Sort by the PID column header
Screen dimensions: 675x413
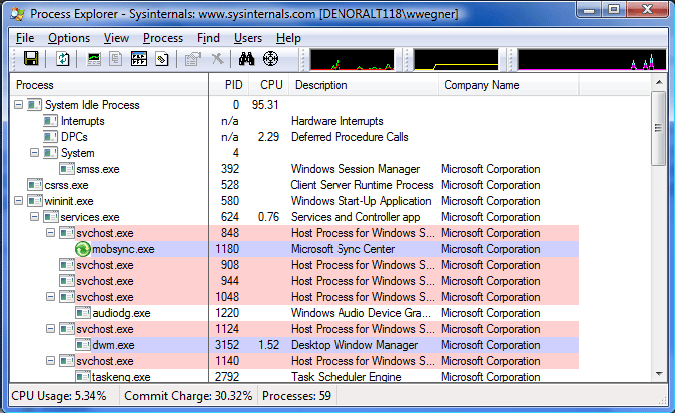229,85
